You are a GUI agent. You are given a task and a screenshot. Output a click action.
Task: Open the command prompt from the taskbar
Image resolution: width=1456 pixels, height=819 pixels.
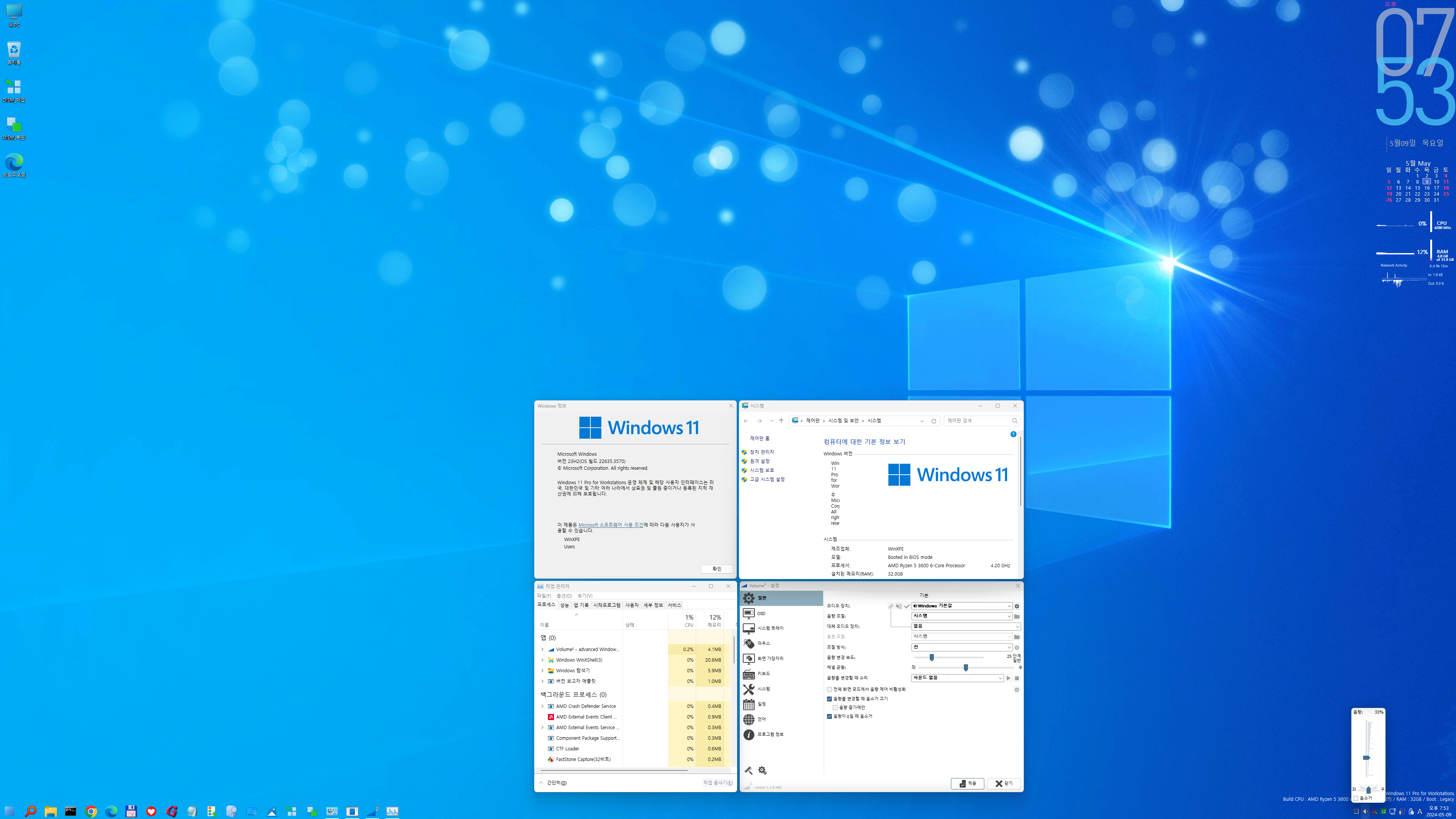(71, 811)
